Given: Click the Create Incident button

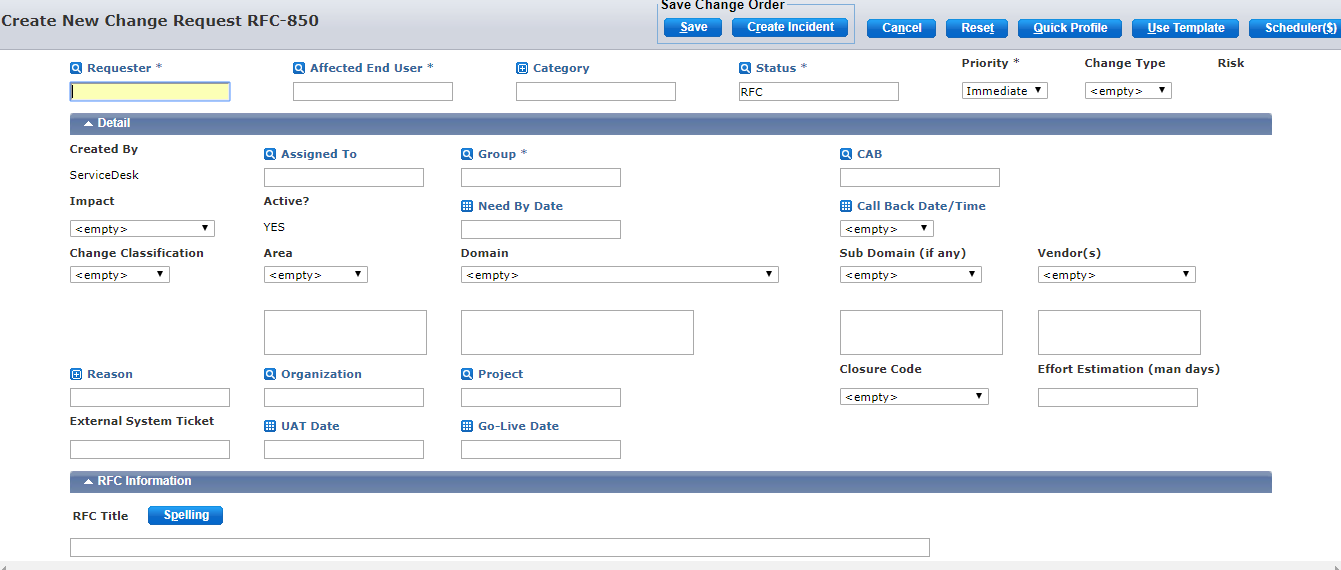Looking at the screenshot, I should 790,27.
